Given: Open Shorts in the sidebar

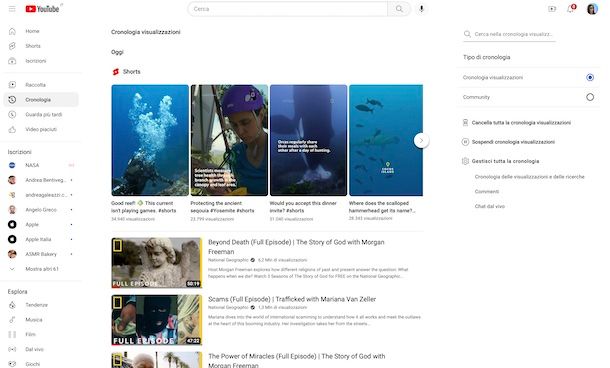Looking at the screenshot, I should pos(41,46).
